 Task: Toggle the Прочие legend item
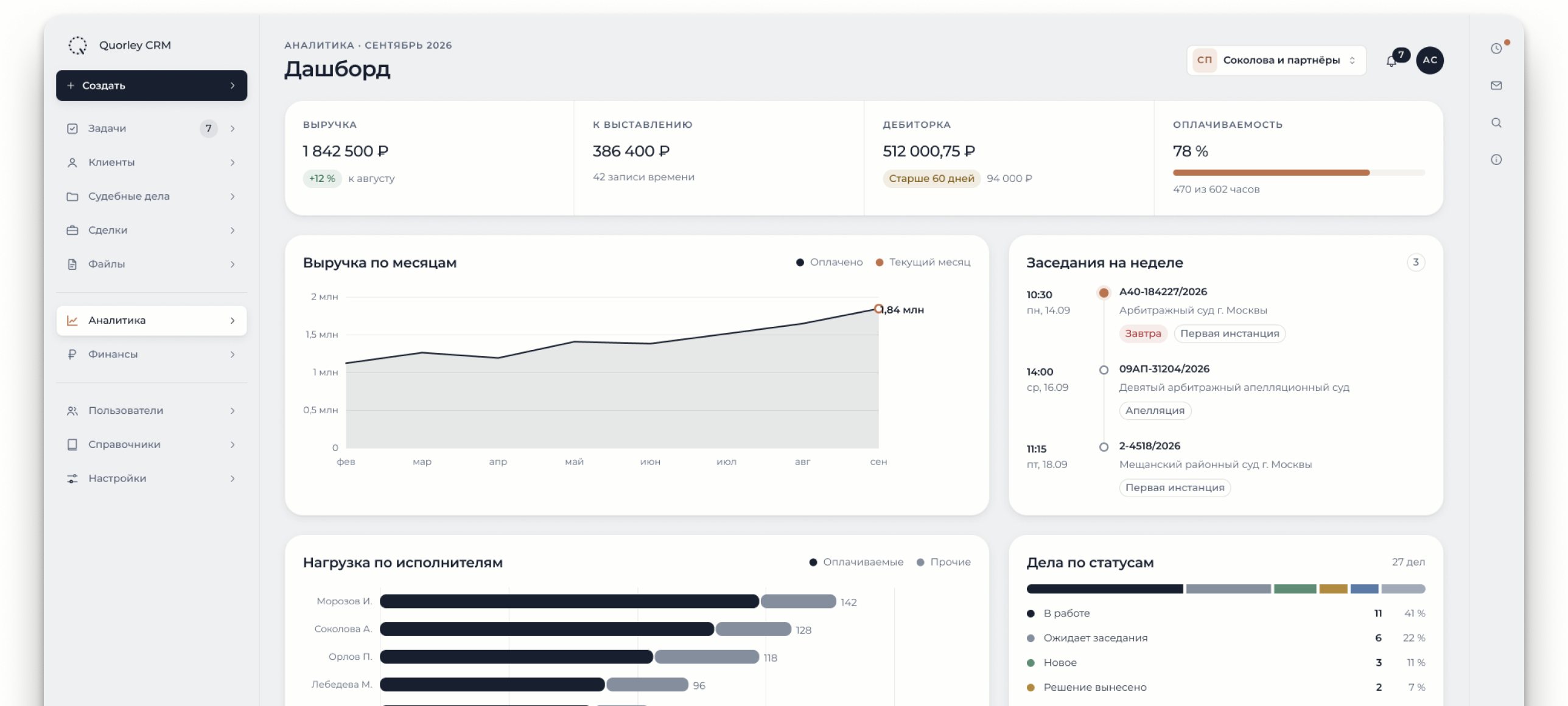[x=943, y=562]
